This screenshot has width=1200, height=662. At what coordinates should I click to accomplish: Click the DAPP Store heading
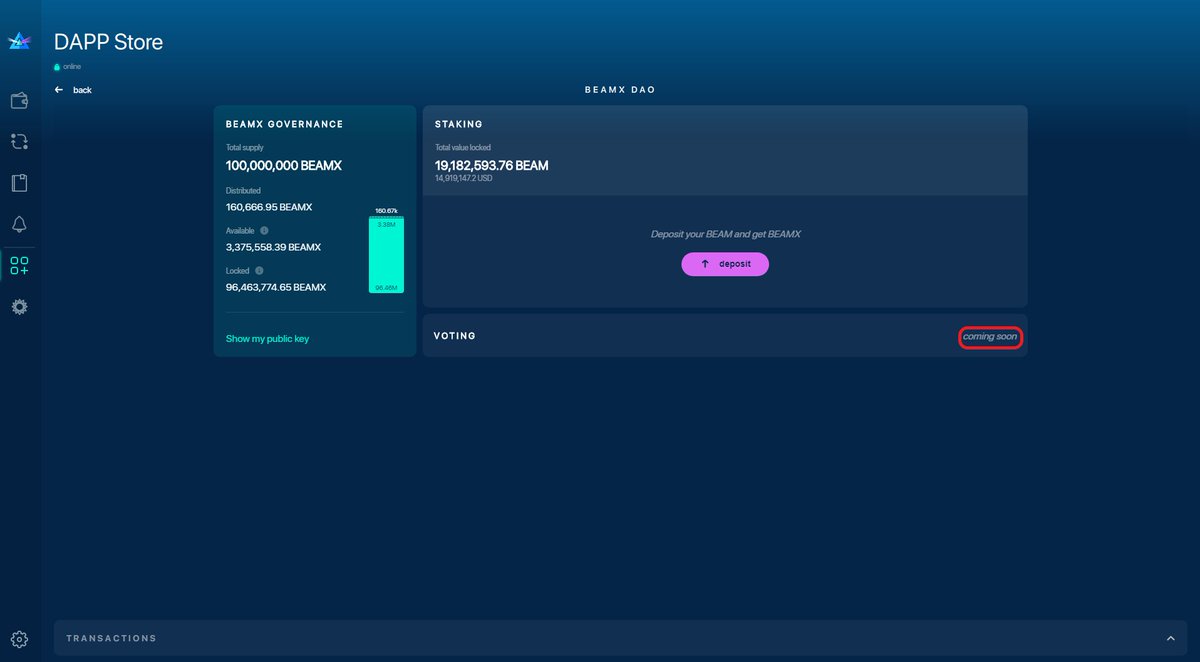pos(108,42)
